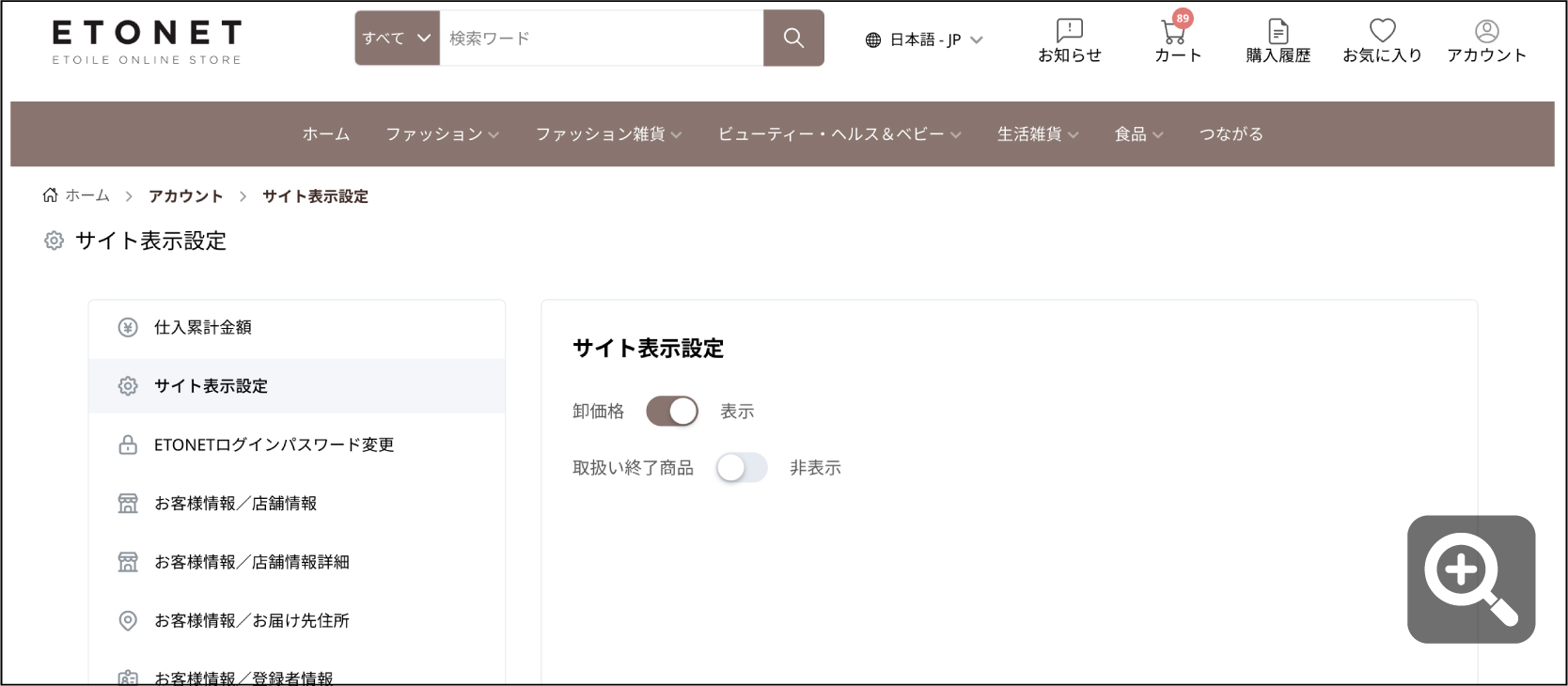Expand the 生活雑貨 menu
1568x686 pixels.
coord(1038,134)
